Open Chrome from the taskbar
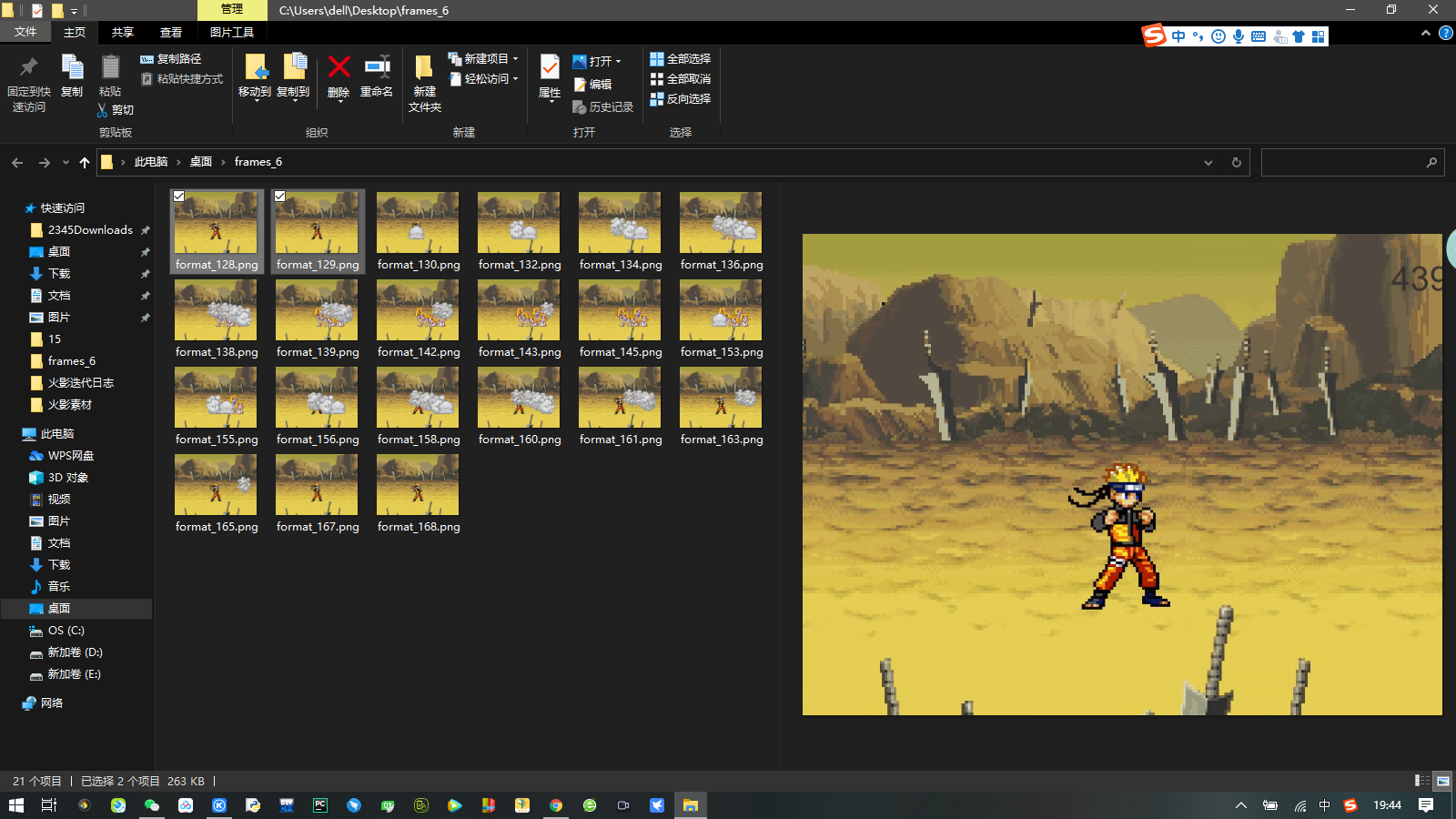 556,805
